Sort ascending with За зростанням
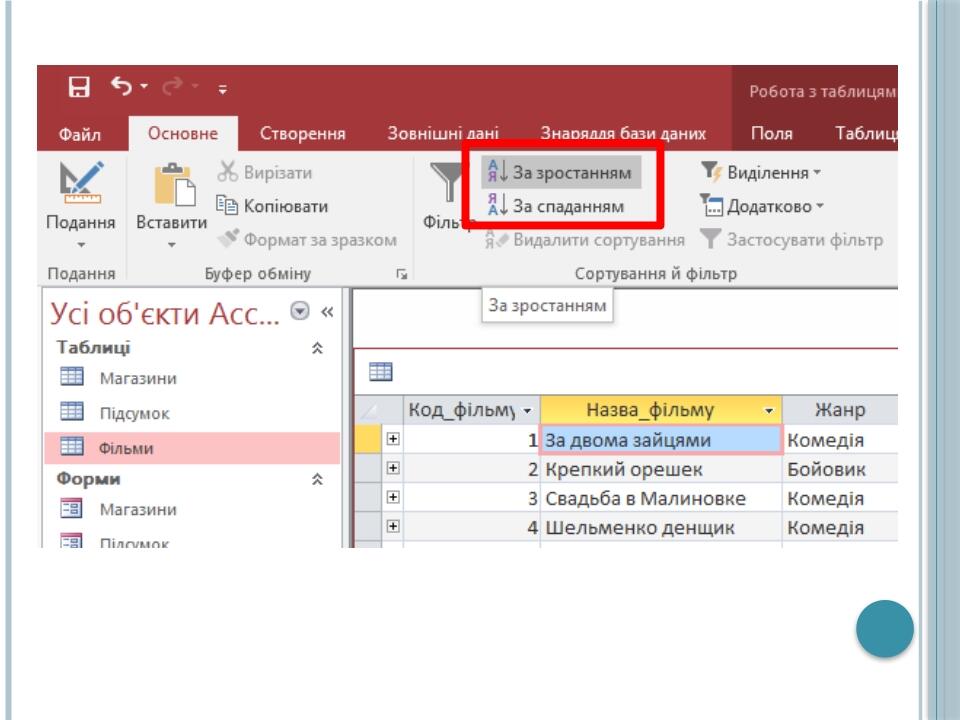This screenshot has height=720, width=960. click(x=561, y=172)
